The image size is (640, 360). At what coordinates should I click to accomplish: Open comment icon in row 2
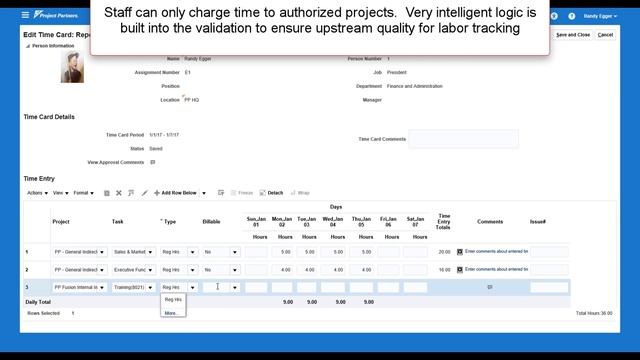(x=460, y=270)
